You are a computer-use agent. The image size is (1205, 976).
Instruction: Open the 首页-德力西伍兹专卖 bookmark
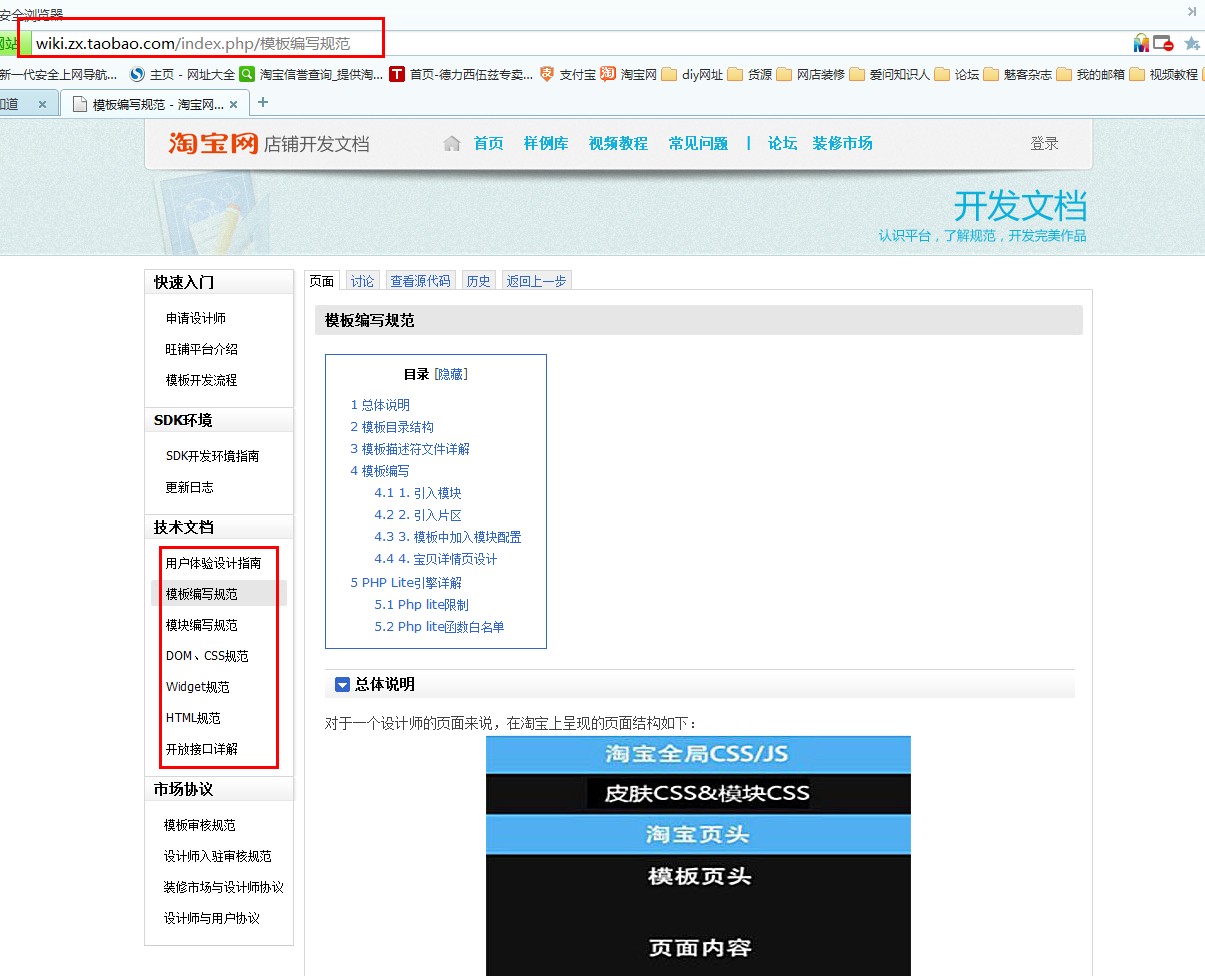pos(462,74)
